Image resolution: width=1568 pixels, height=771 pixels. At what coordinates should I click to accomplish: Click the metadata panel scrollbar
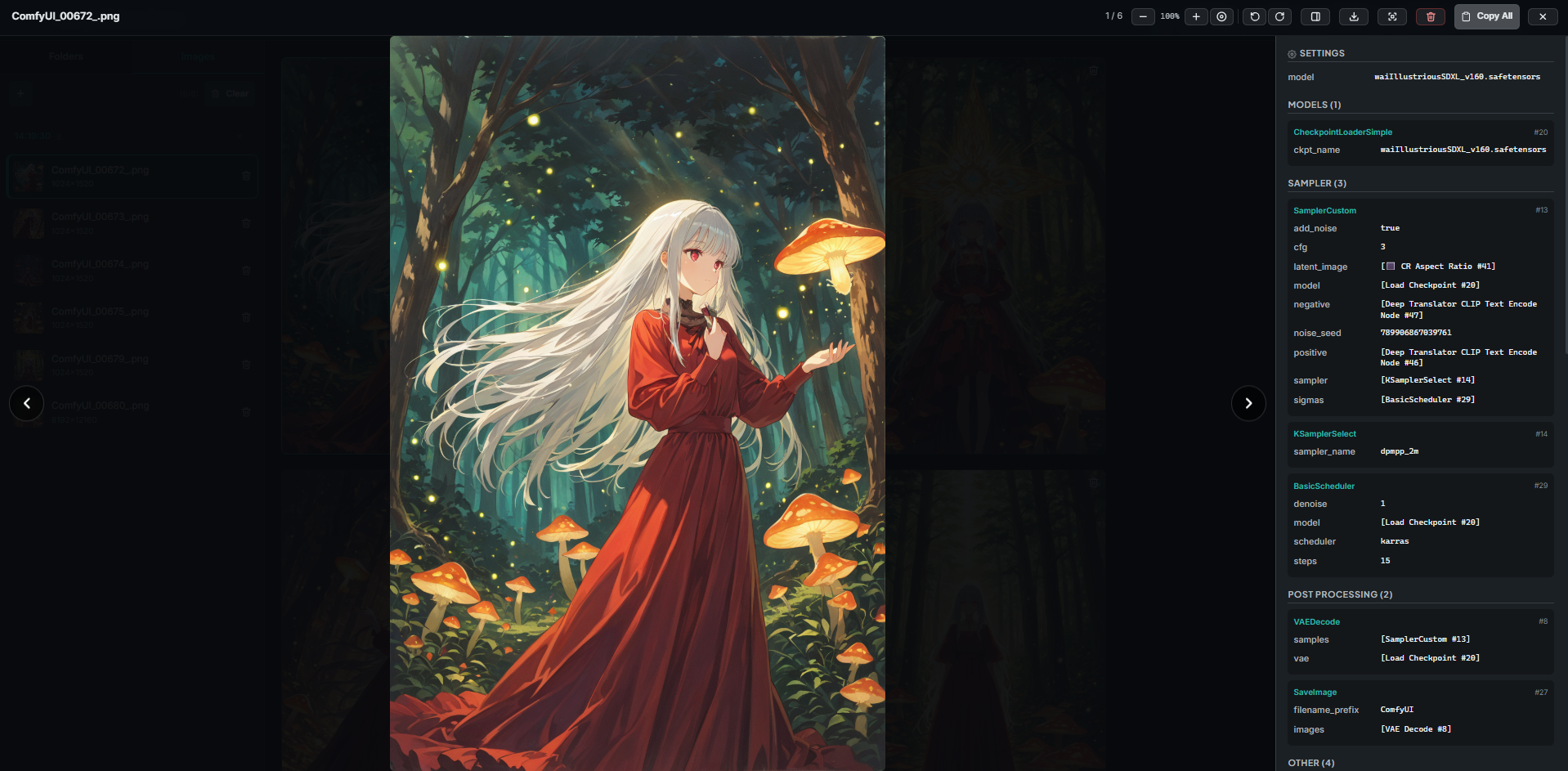(1565, 196)
